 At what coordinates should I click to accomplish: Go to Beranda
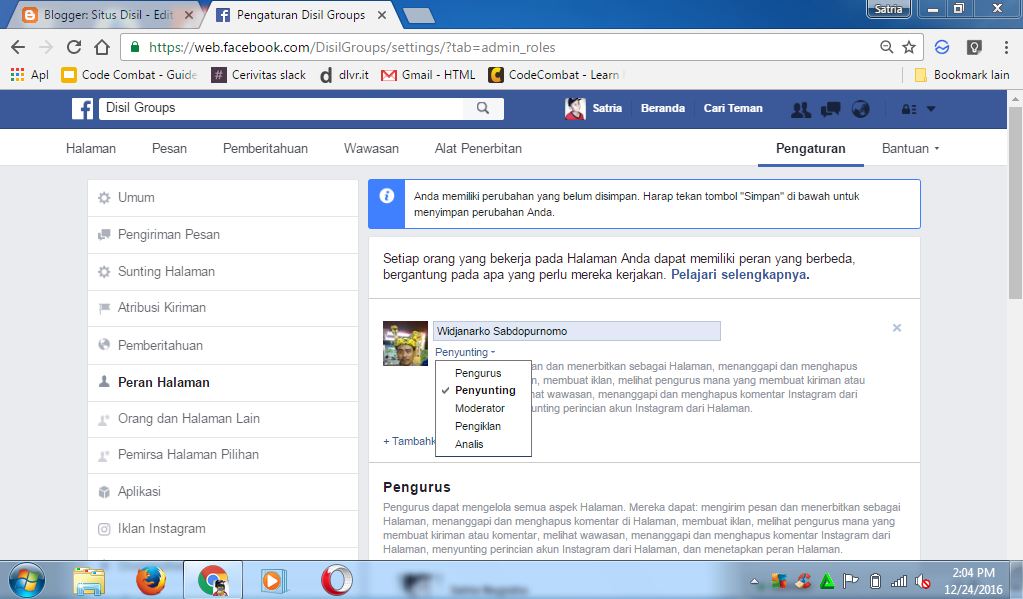point(663,108)
